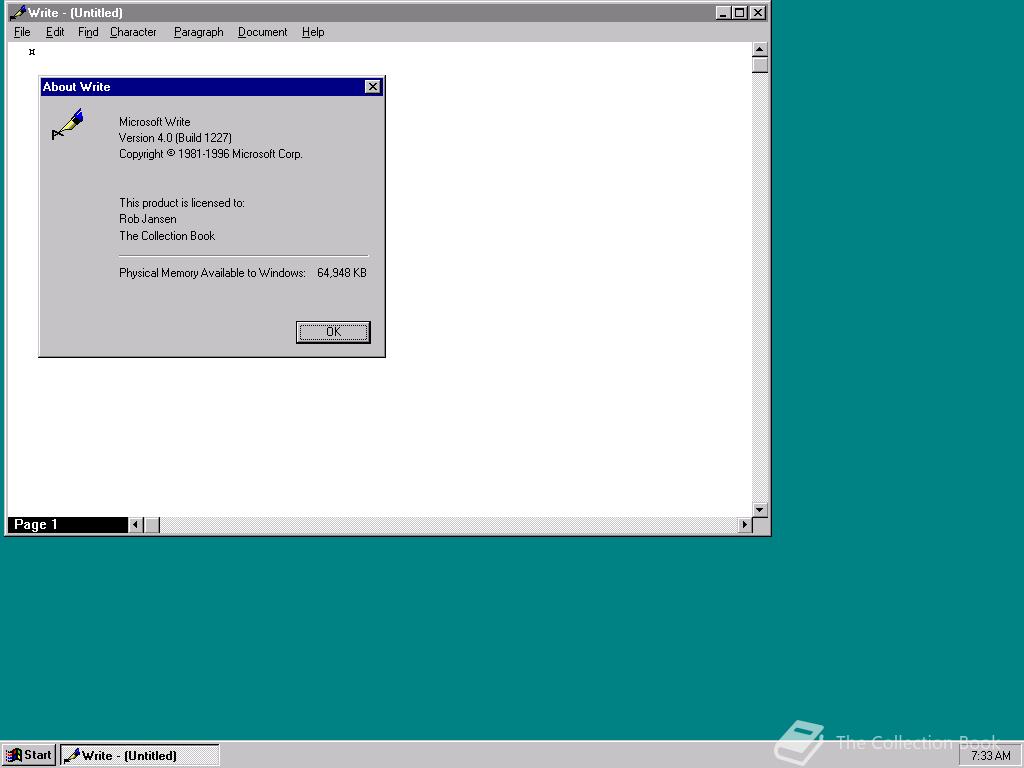Click the vertical scroll up arrow

tap(760, 50)
